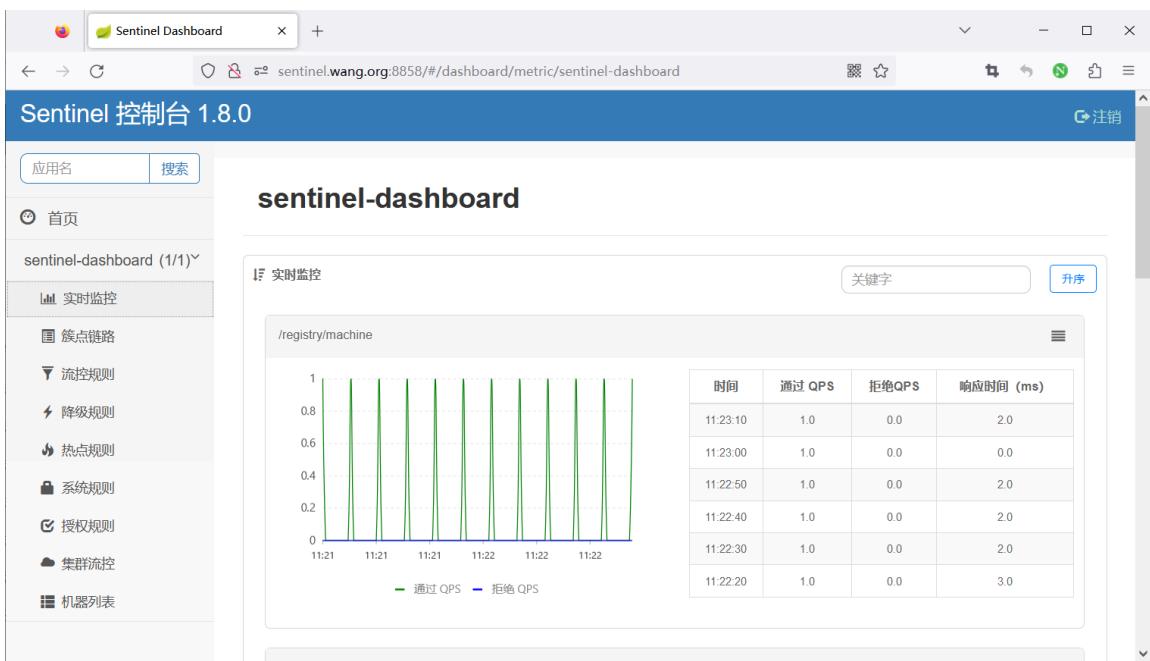Click the Firefox logo icon in tab bar
1150x661 pixels.
62,31
